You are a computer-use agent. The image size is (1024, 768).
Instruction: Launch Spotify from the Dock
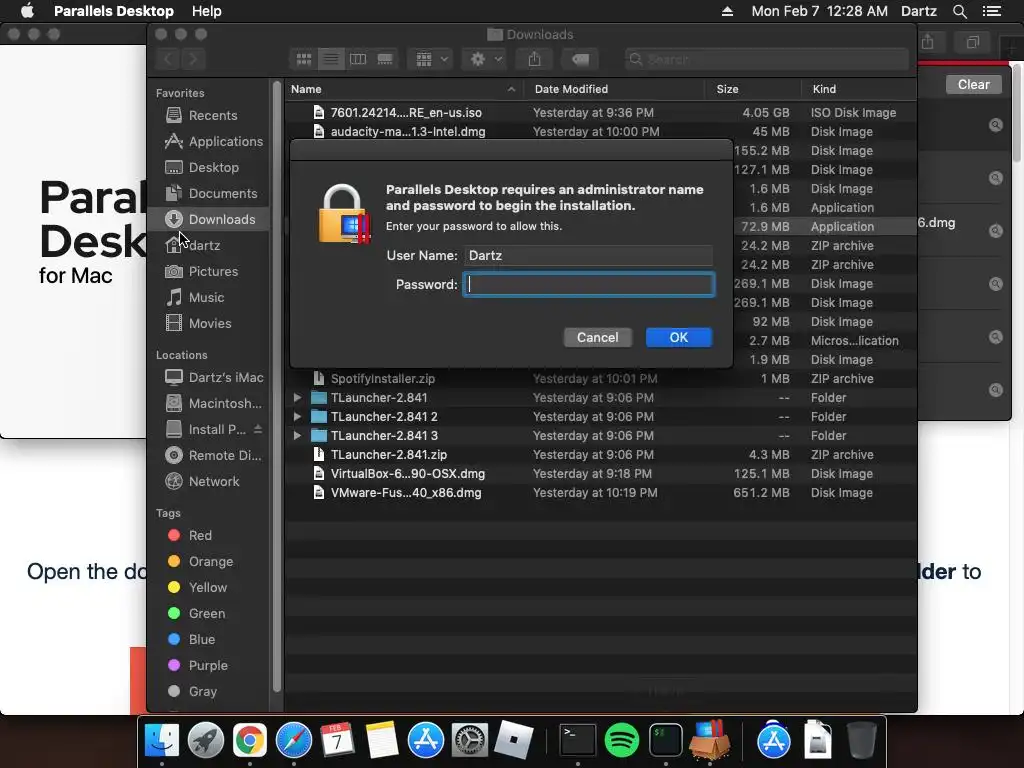tap(621, 741)
